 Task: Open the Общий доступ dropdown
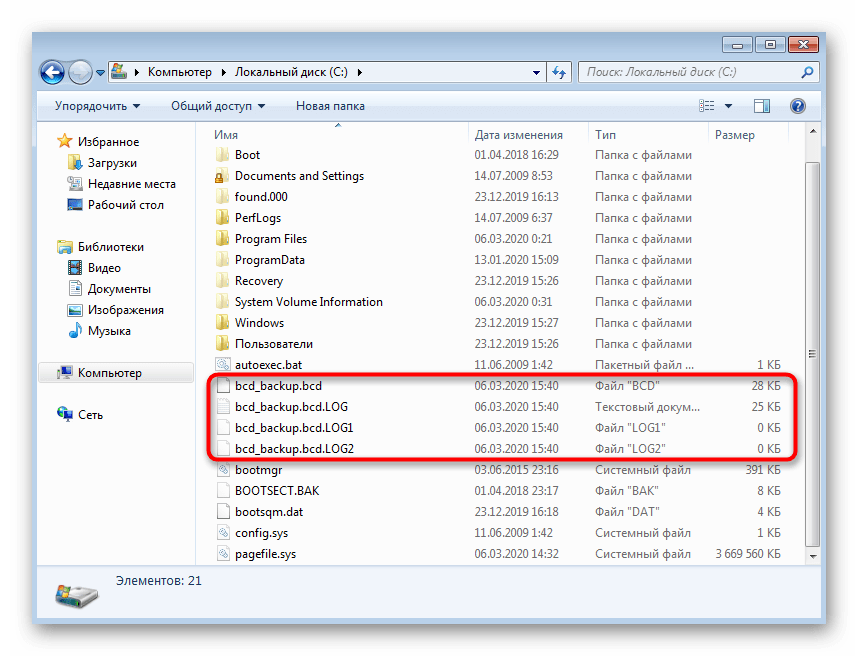tap(217, 106)
